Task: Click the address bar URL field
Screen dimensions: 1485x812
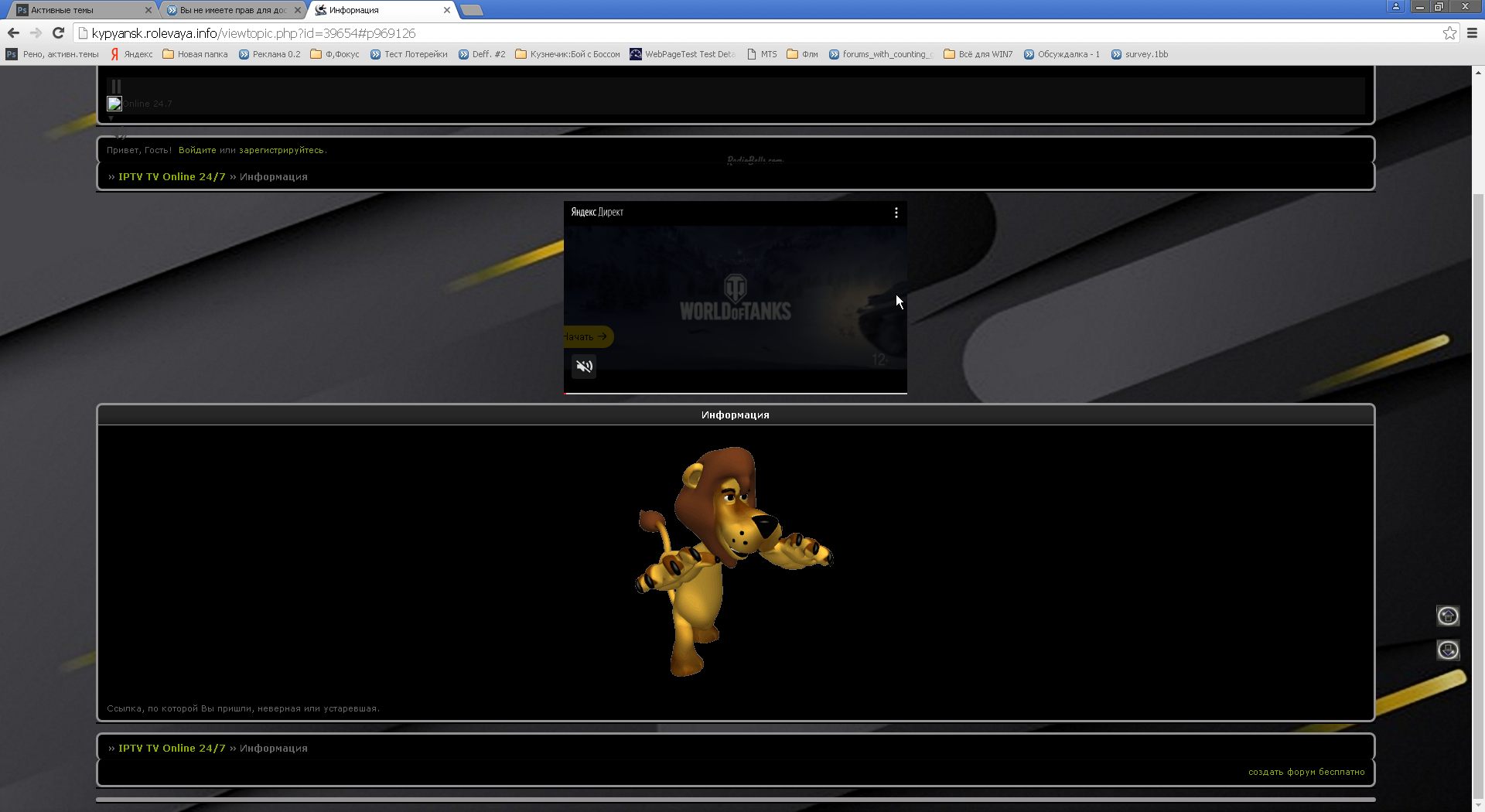Action: 758,33
